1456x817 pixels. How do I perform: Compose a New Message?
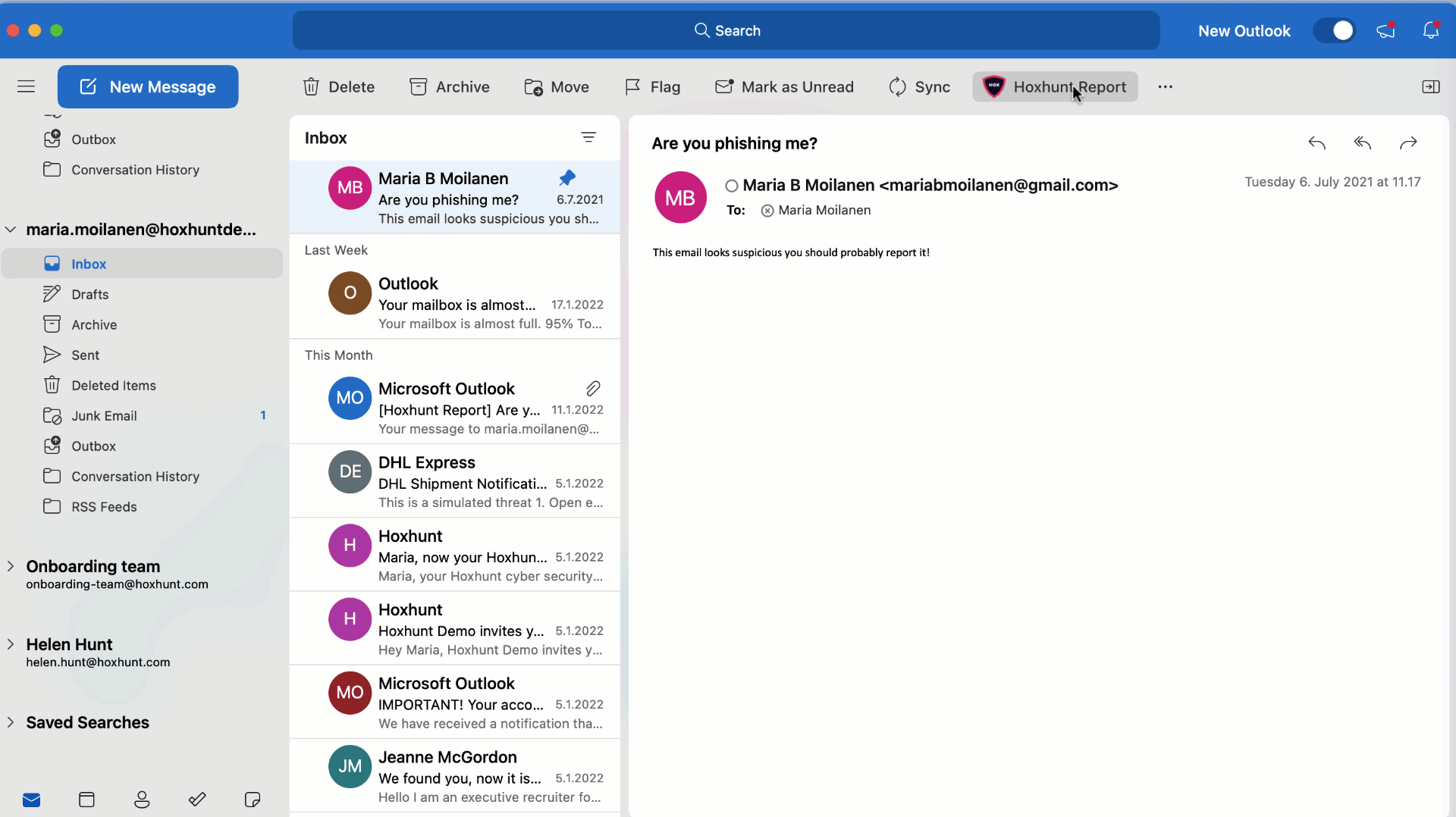[x=148, y=86]
